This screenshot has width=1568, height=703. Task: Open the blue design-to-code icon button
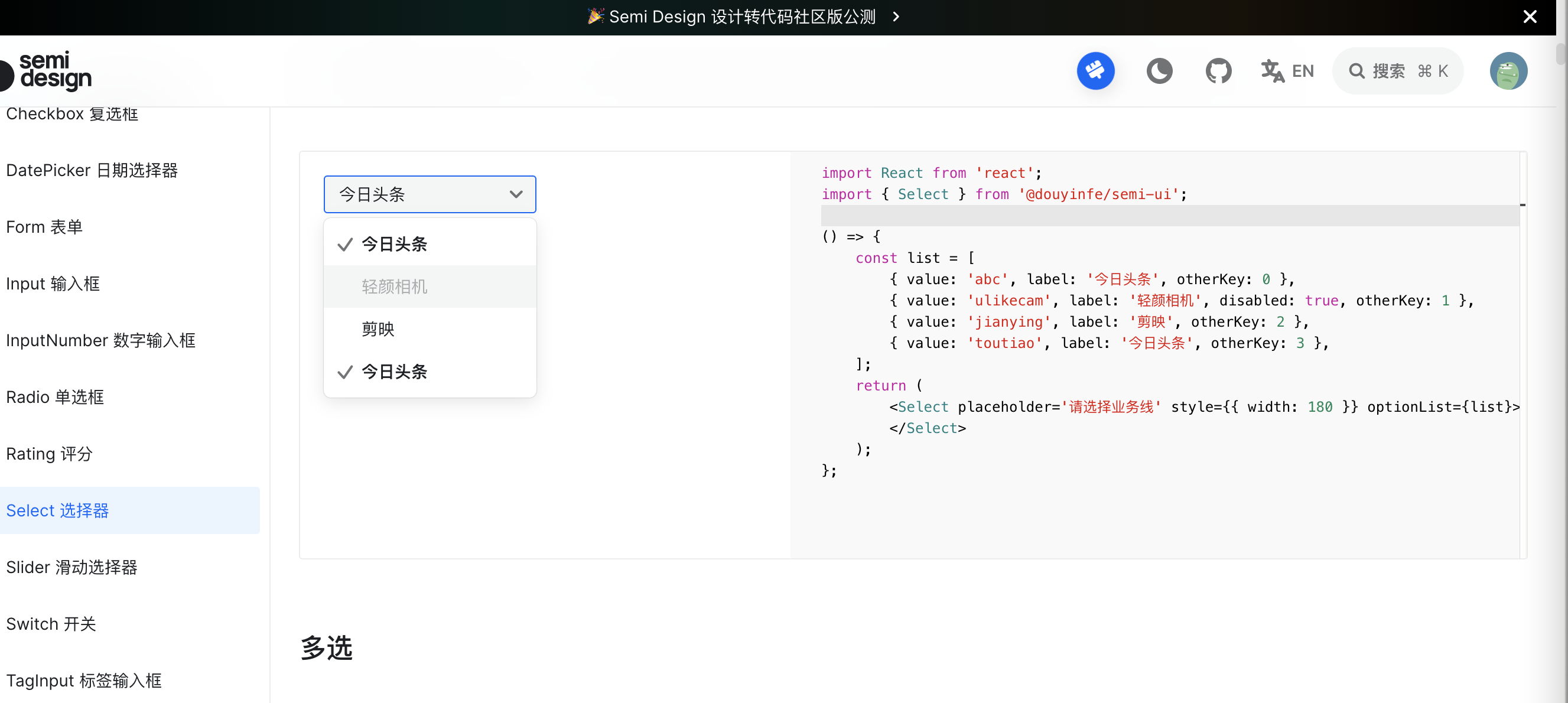pyautogui.click(x=1095, y=71)
